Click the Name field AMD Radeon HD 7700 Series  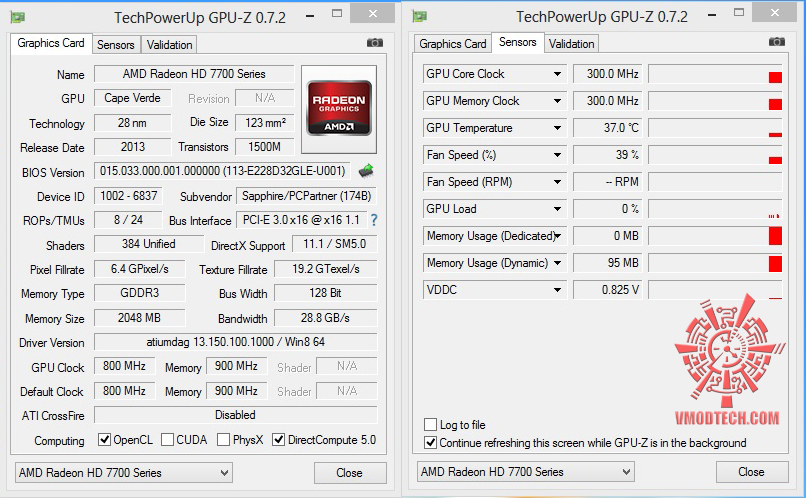pyautogui.click(x=194, y=74)
